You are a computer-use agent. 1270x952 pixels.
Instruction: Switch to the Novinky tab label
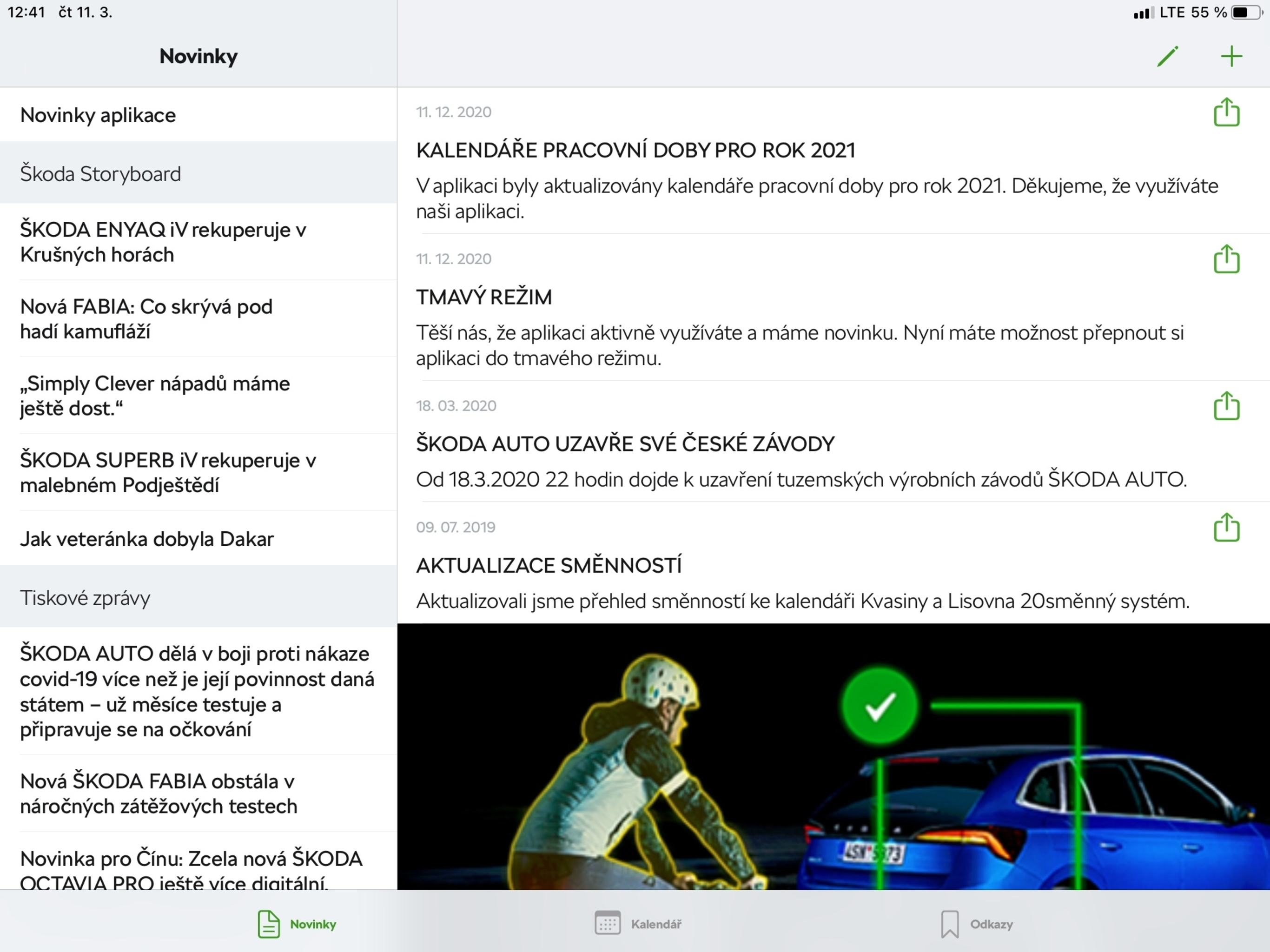[x=313, y=924]
